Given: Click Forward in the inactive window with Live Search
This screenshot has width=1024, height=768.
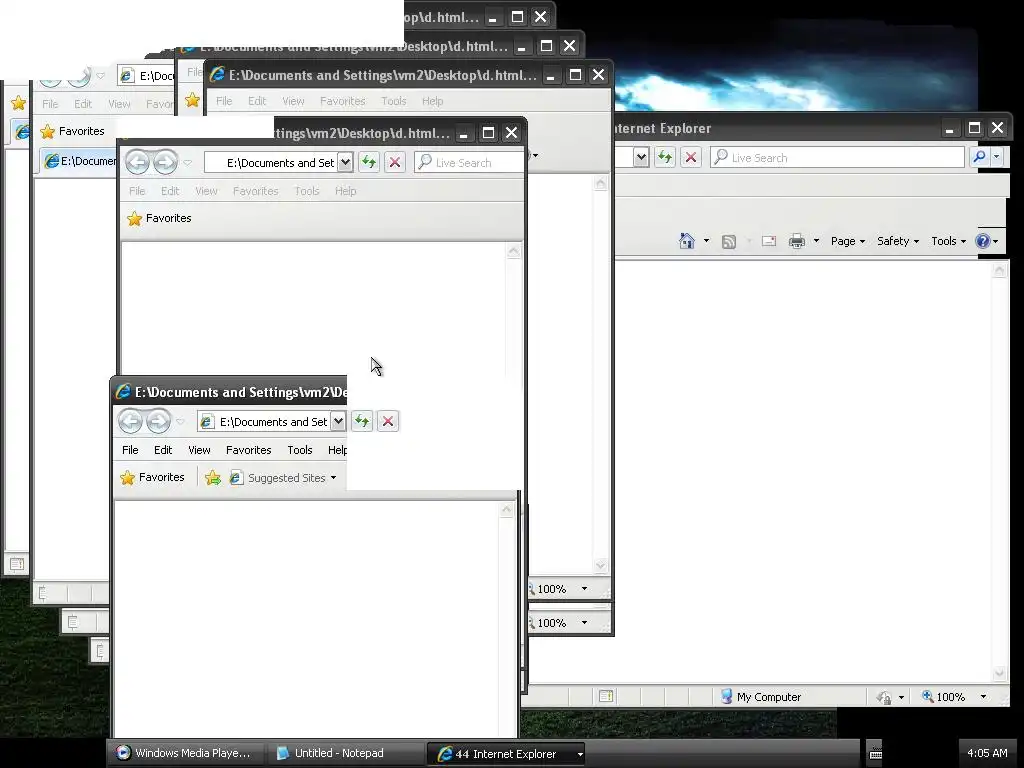Looking at the screenshot, I should (165, 162).
